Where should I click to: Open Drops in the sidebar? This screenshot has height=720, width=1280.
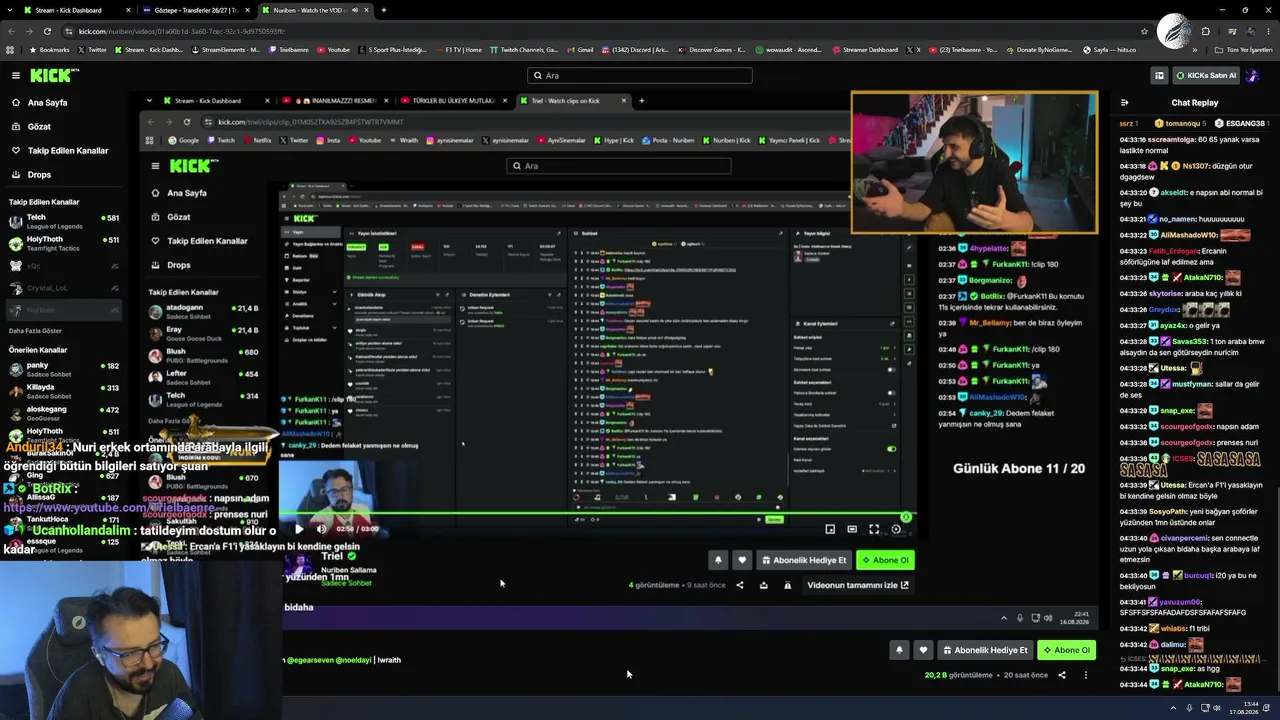coord(39,174)
